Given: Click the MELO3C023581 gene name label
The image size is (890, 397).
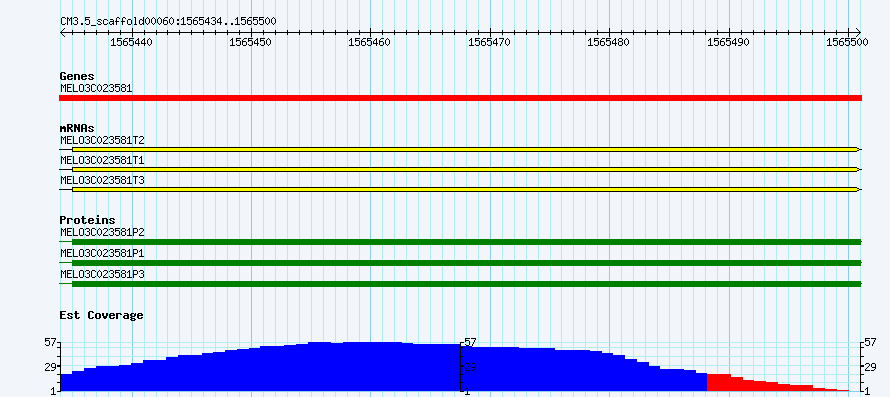Looking at the screenshot, I should pos(96,88).
